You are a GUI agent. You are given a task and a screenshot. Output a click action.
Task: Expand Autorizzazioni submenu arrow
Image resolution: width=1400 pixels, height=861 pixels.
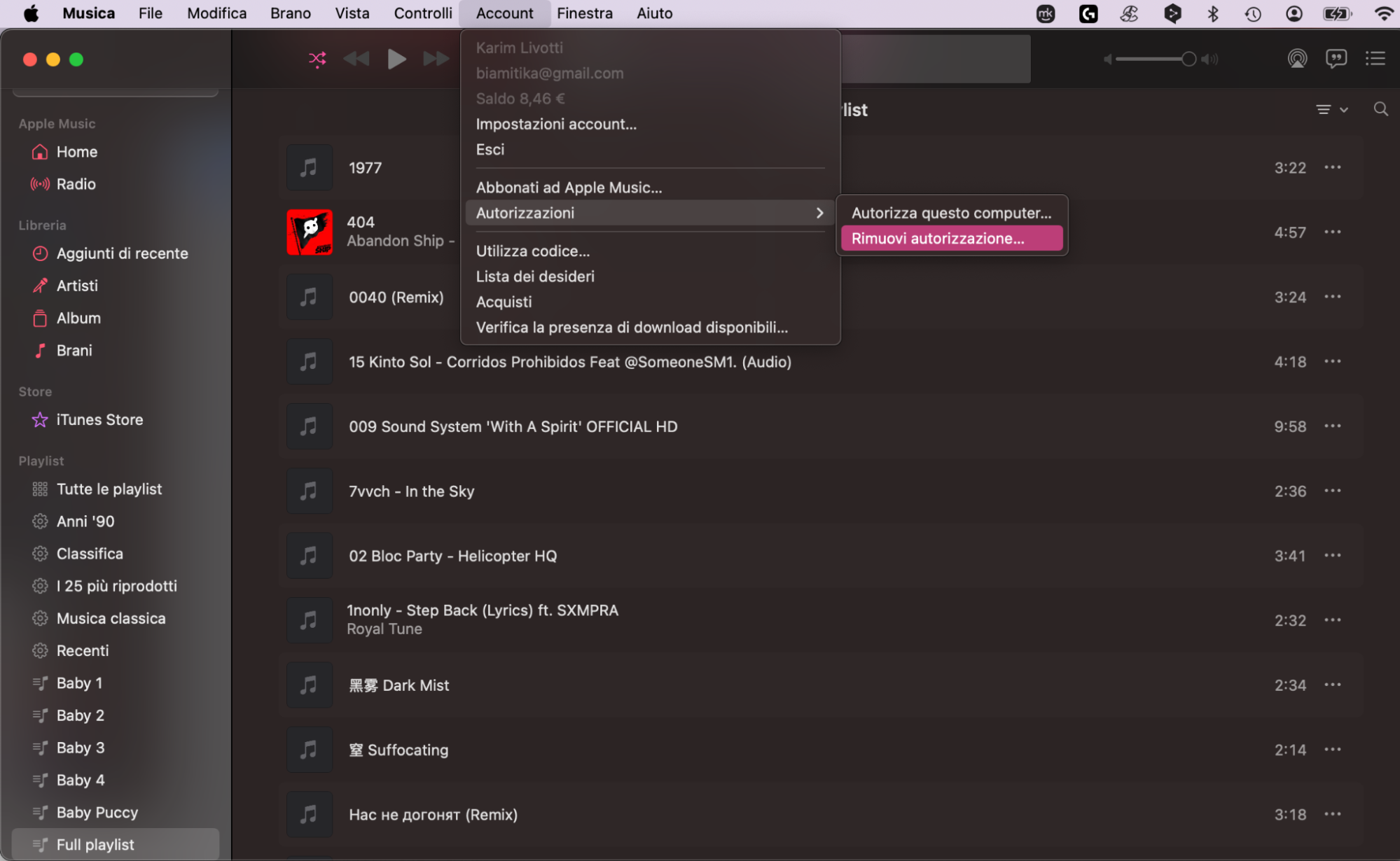click(x=819, y=213)
